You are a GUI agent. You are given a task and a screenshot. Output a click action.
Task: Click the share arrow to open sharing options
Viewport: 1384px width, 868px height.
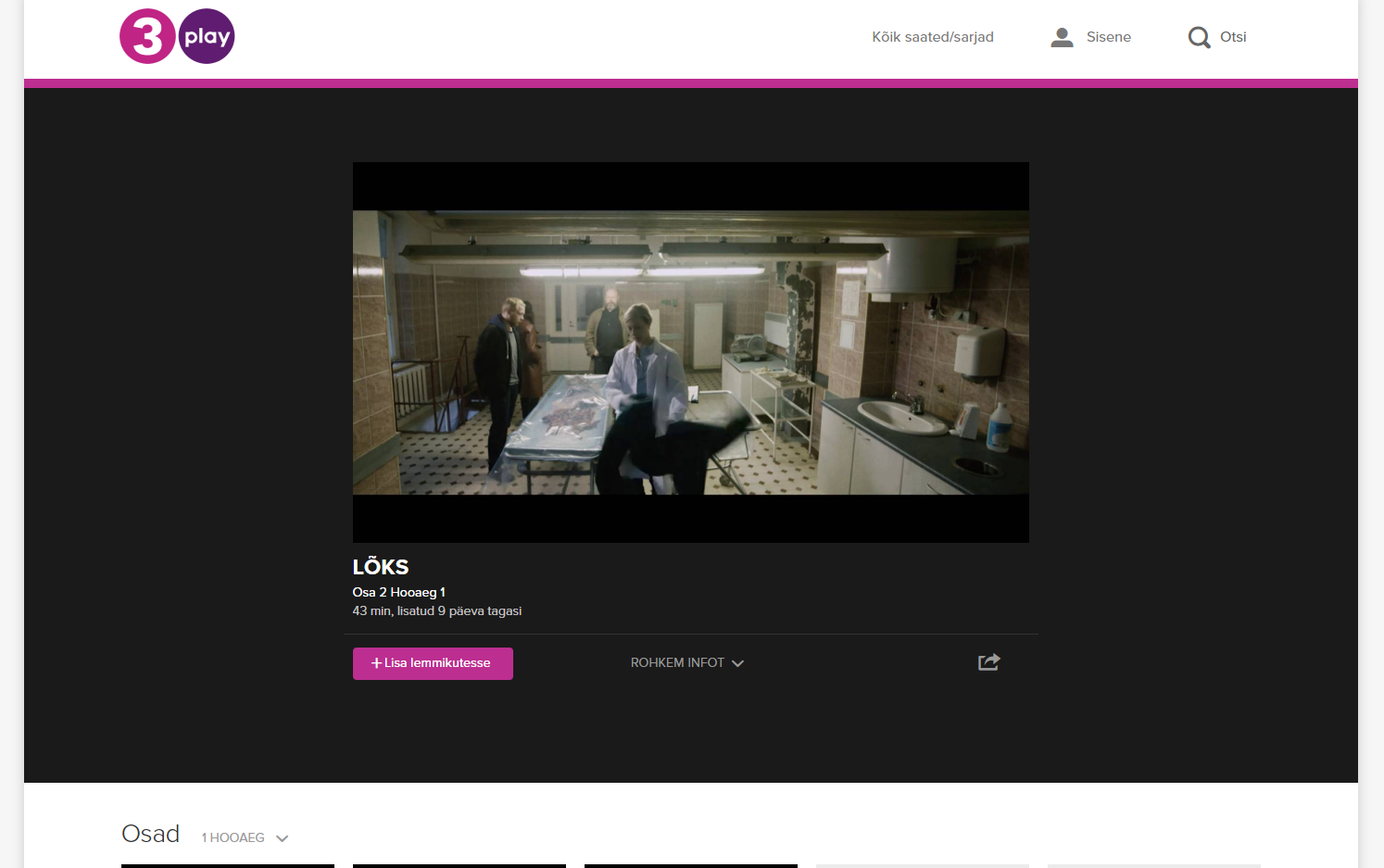(x=988, y=661)
